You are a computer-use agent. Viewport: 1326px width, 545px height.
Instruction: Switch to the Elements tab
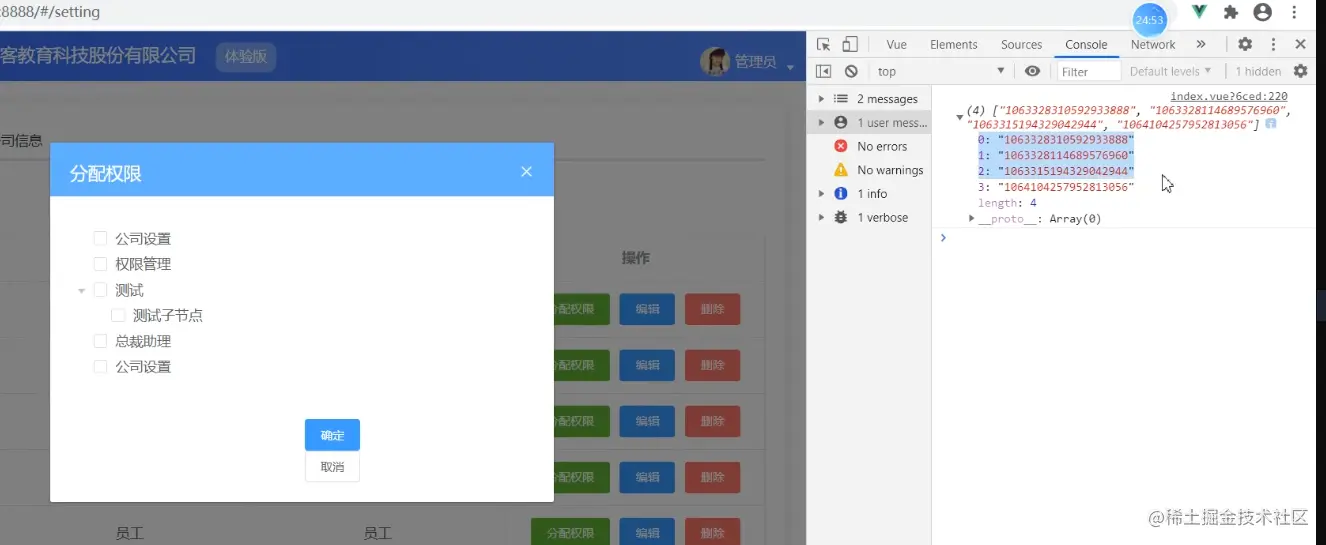(953, 44)
